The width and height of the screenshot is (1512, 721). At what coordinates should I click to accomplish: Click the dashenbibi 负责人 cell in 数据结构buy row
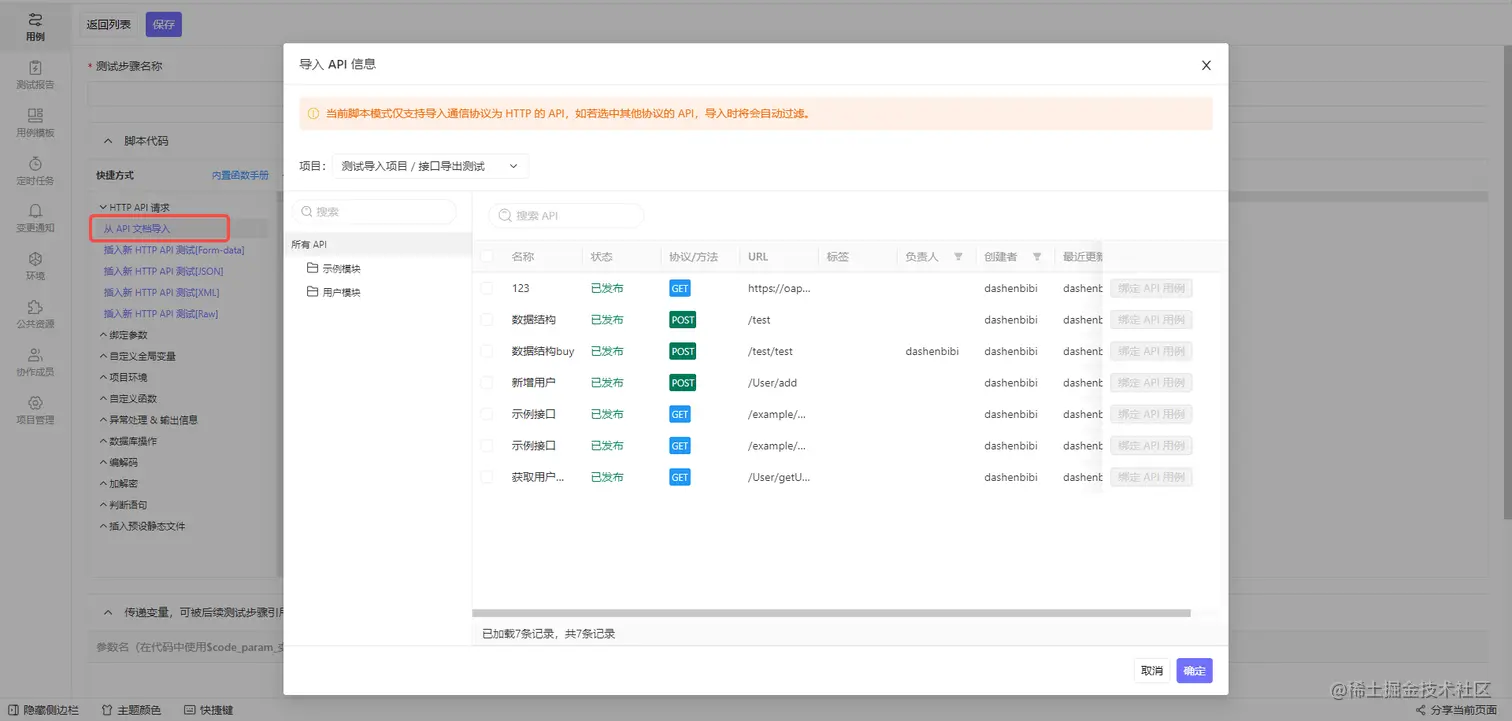[x=932, y=351]
